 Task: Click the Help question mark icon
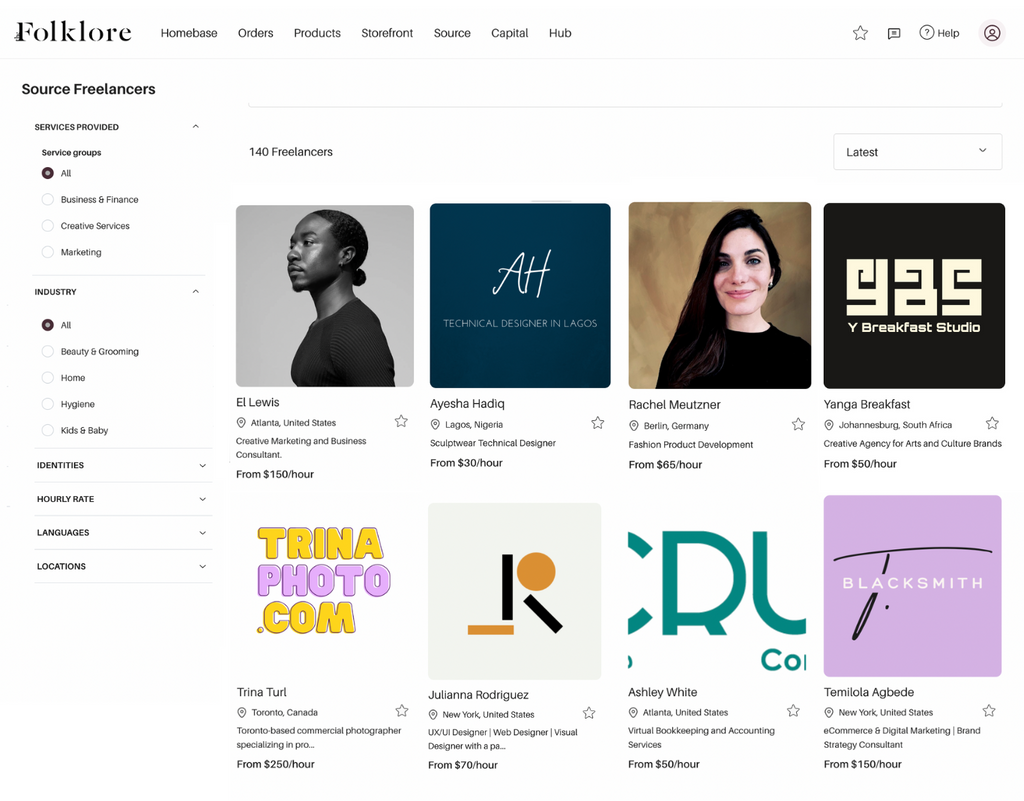pos(927,33)
